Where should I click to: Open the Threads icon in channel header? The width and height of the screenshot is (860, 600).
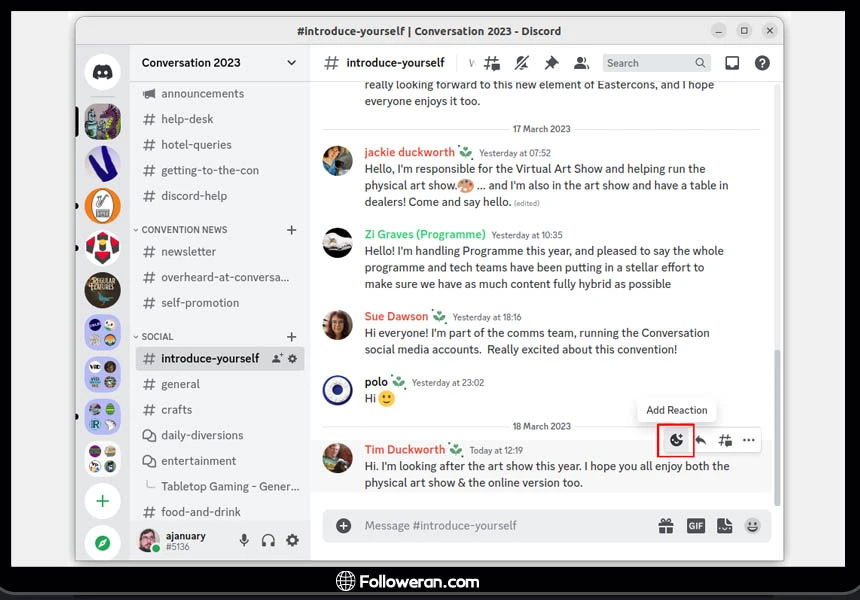[492, 63]
